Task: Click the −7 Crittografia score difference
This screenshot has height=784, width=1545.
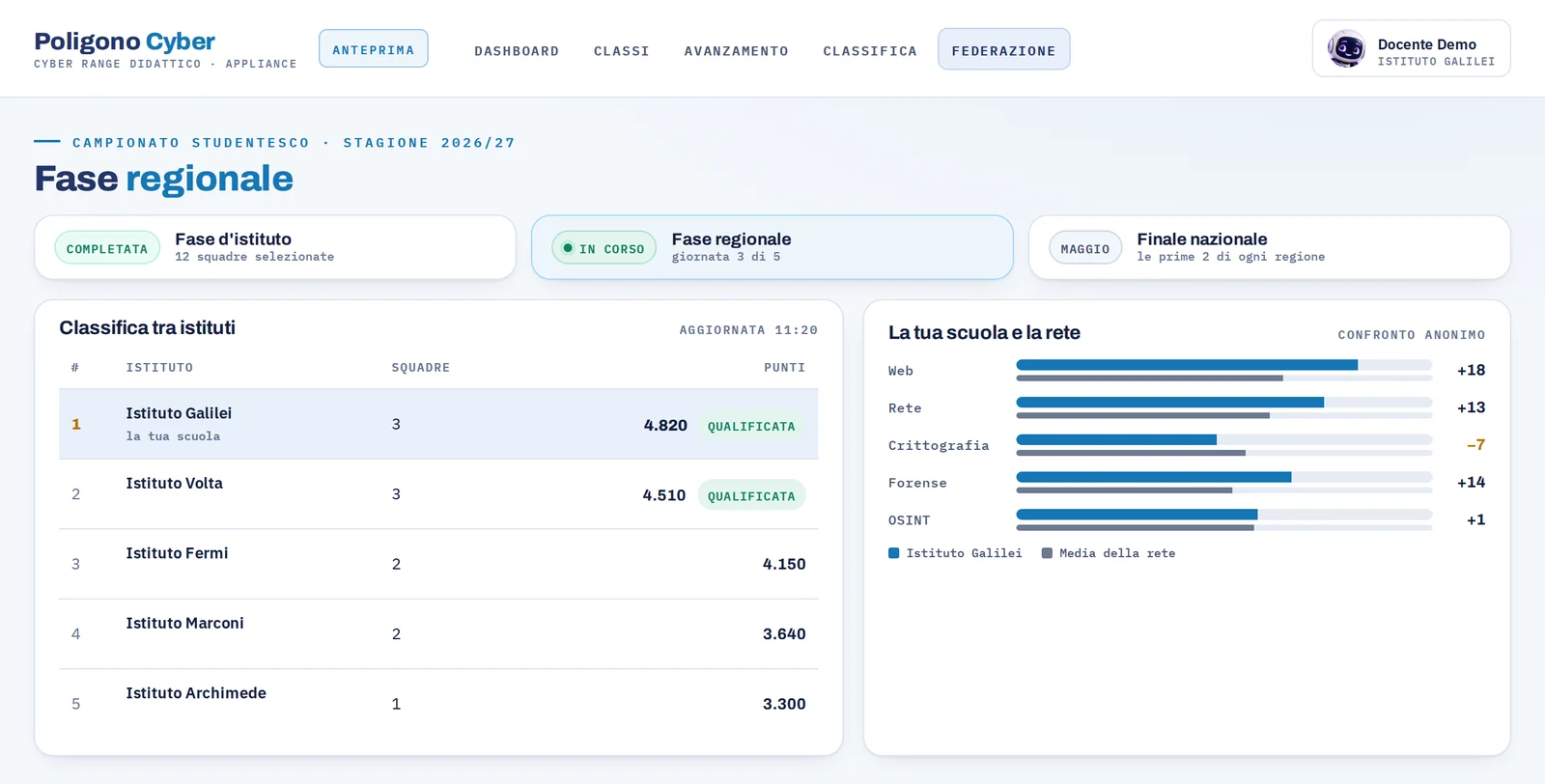Action: tap(1475, 445)
